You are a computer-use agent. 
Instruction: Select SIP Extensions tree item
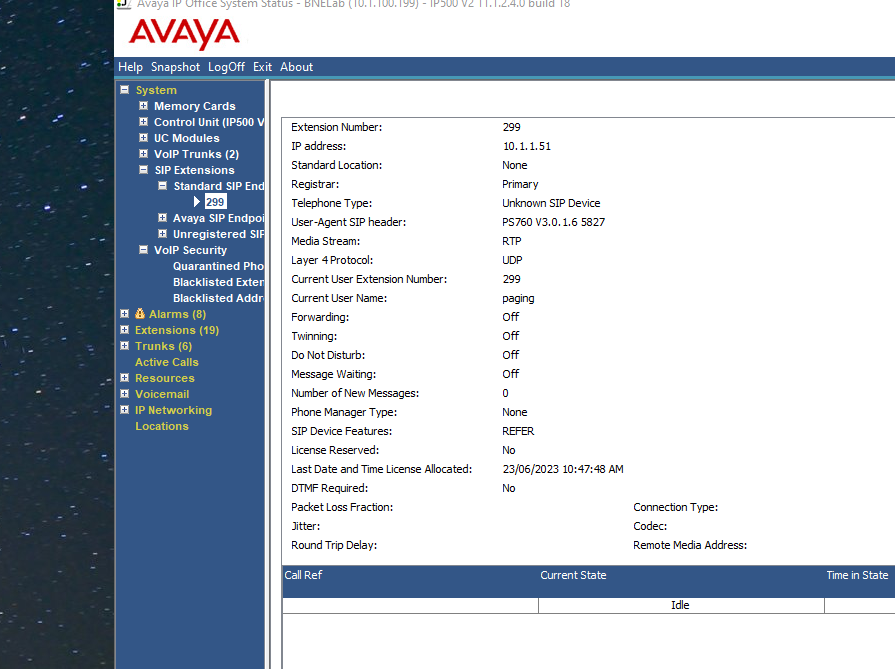194,170
